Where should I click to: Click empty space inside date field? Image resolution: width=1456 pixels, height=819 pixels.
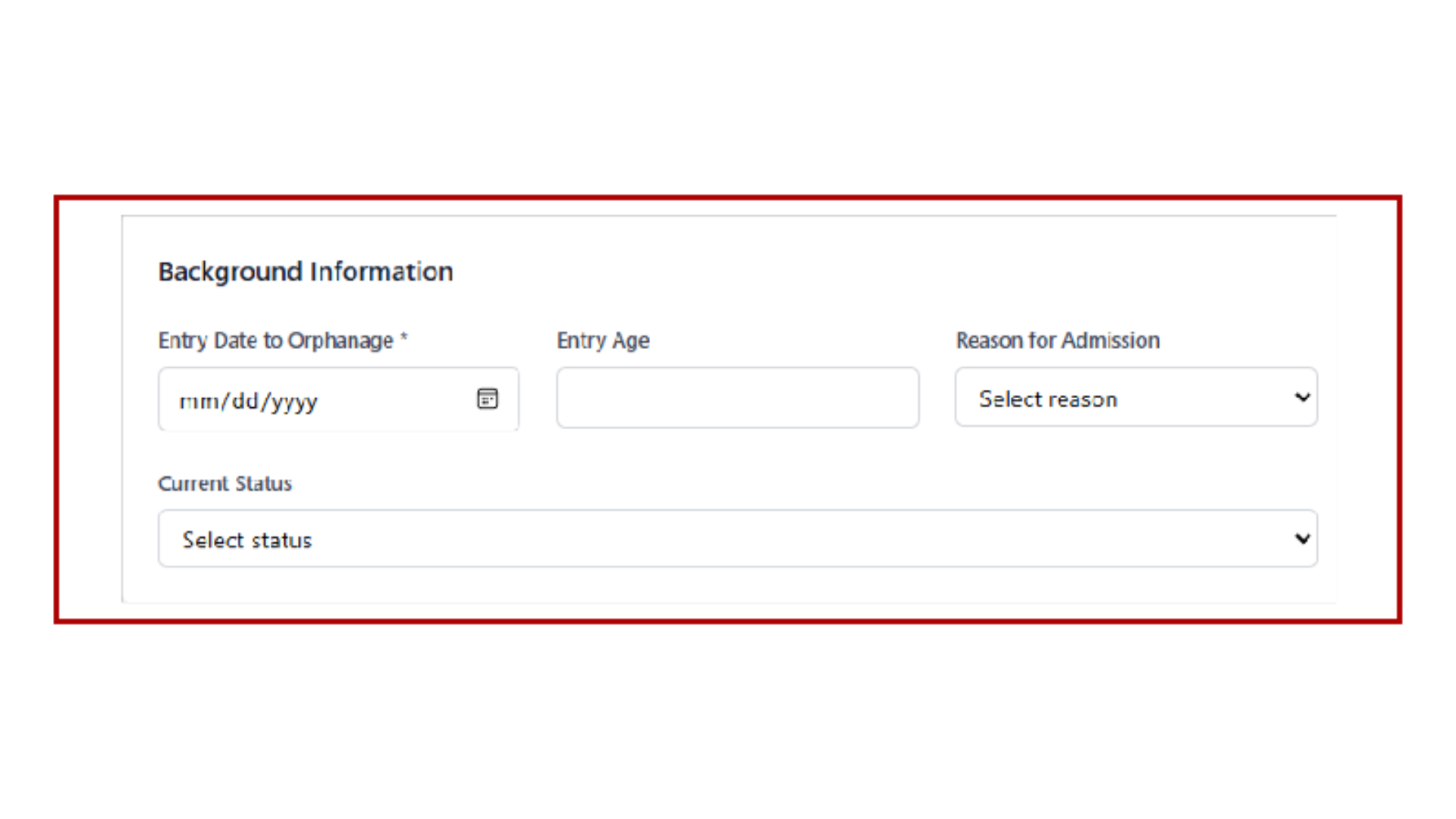[x=394, y=399]
